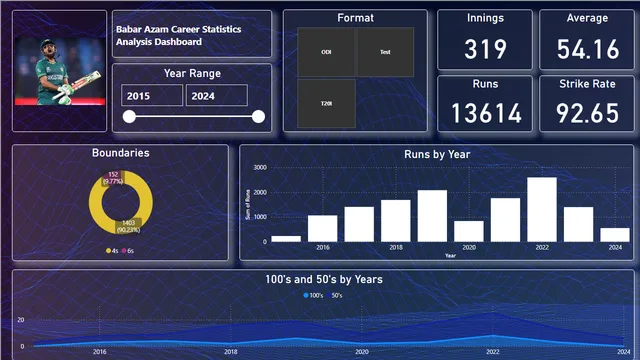Click the 2020 bar in Runs by Year
This screenshot has width=640, height=360.
coord(469,231)
